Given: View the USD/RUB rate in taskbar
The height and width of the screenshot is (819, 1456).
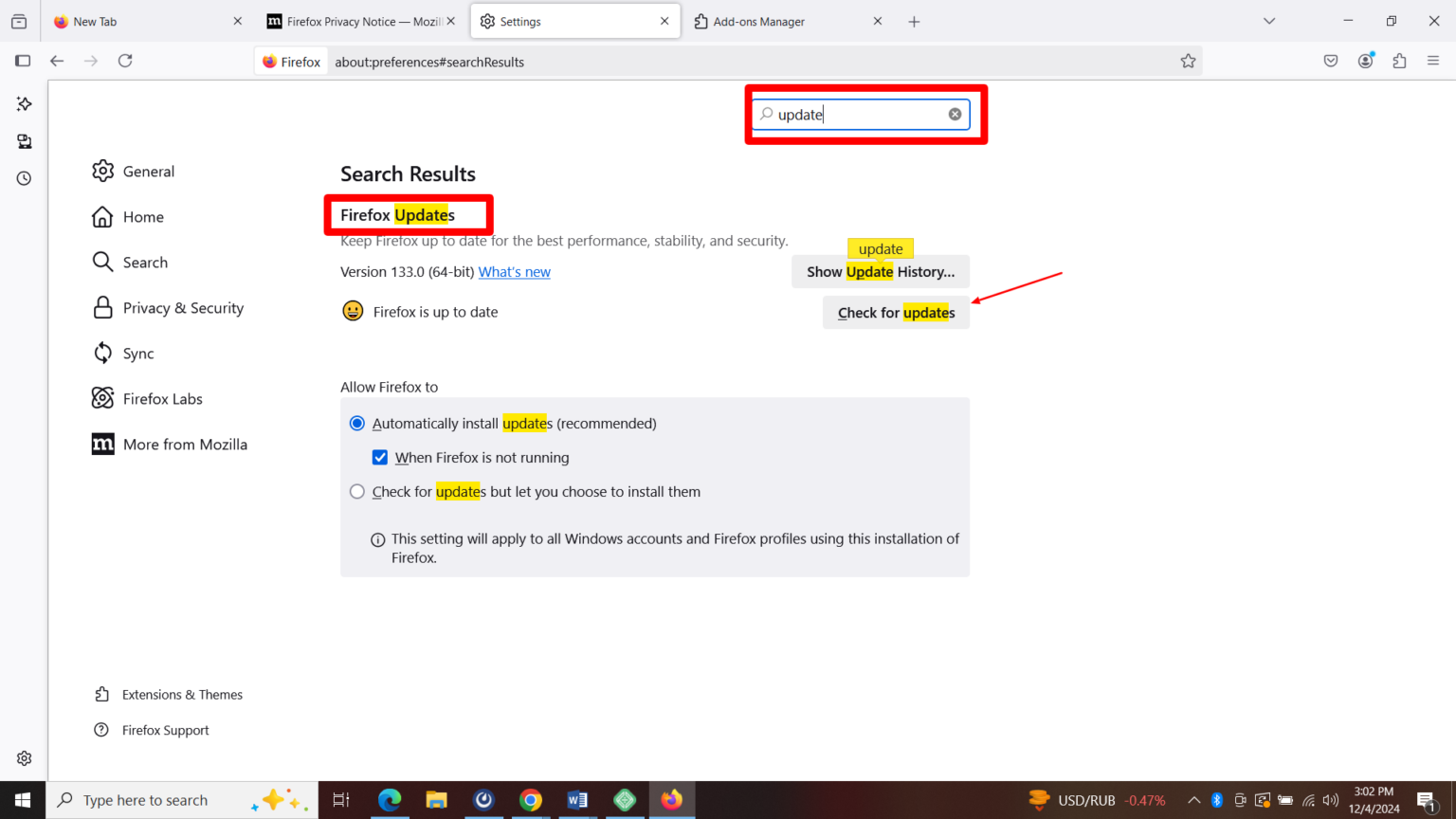Looking at the screenshot, I should pos(1097,799).
